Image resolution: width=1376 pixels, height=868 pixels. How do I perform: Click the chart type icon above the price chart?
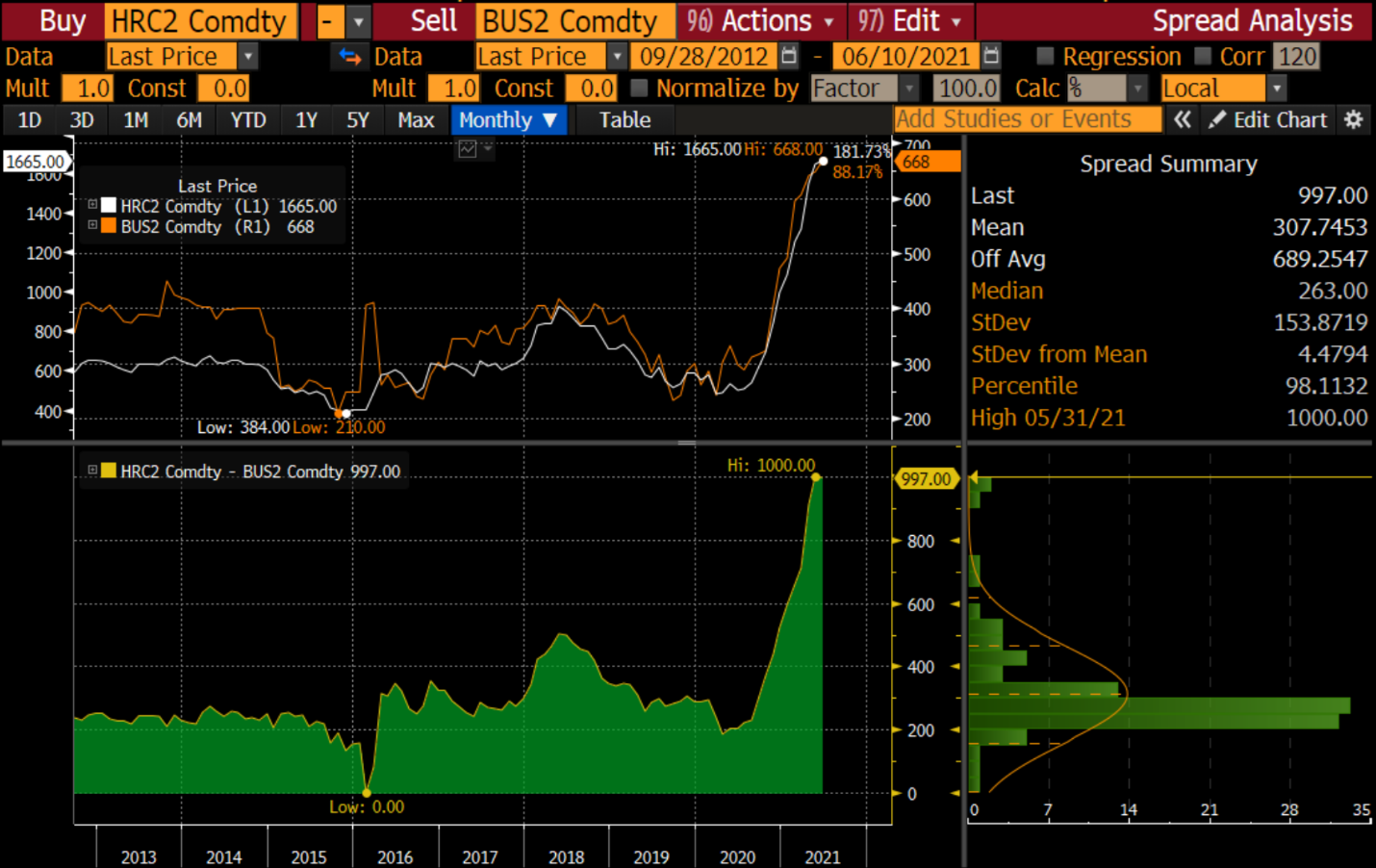click(468, 149)
